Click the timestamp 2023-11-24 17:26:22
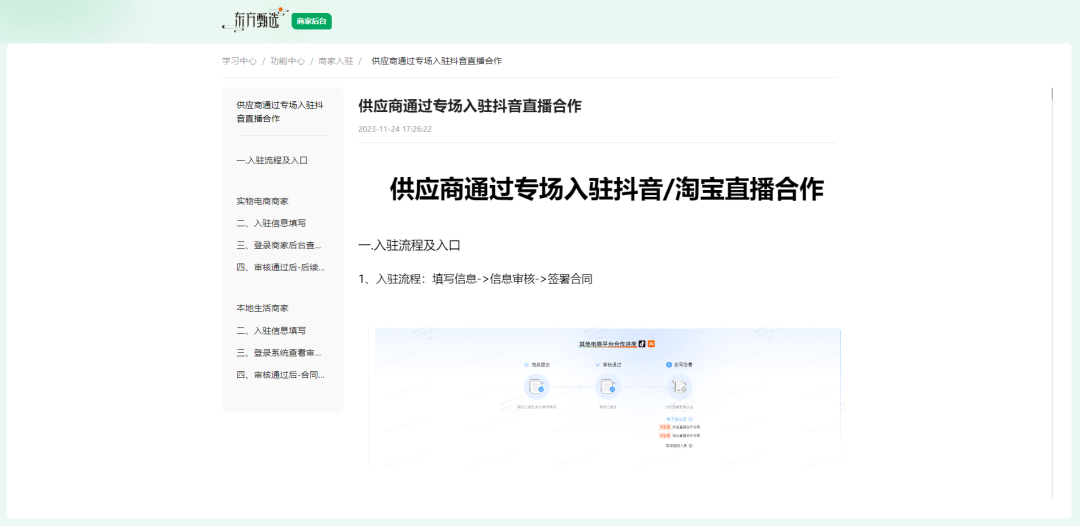The width and height of the screenshot is (1080, 526). (x=395, y=129)
